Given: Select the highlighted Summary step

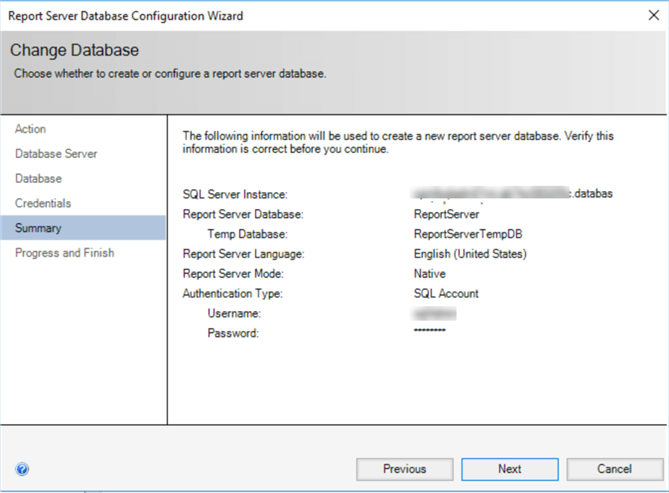Looking at the screenshot, I should pos(38,228).
